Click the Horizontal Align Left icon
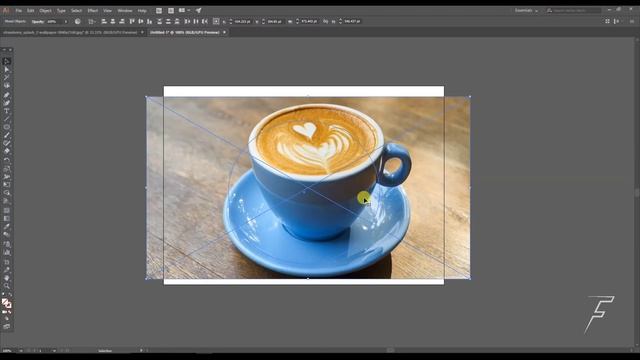 104,21
